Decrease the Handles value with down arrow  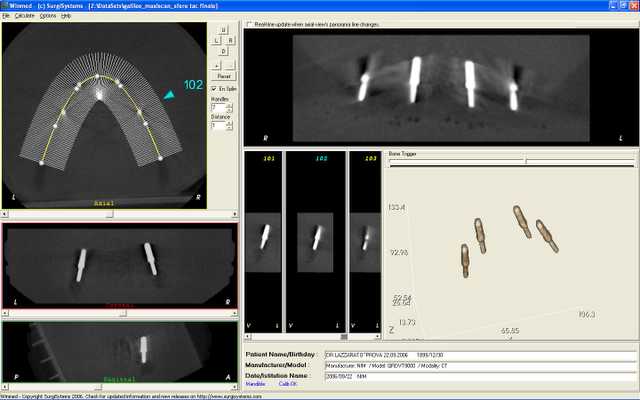coord(229,110)
